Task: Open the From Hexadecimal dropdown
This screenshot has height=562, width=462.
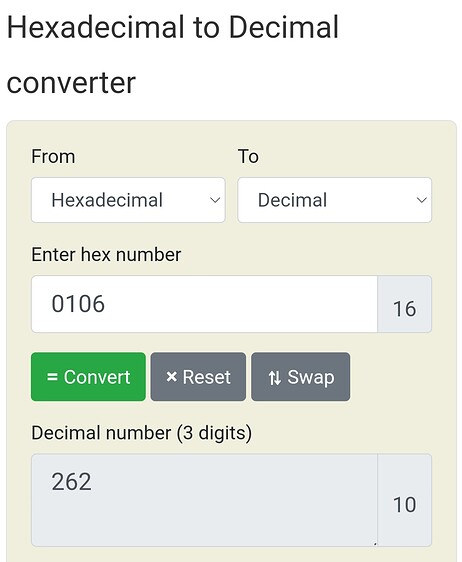Action: 128,200
